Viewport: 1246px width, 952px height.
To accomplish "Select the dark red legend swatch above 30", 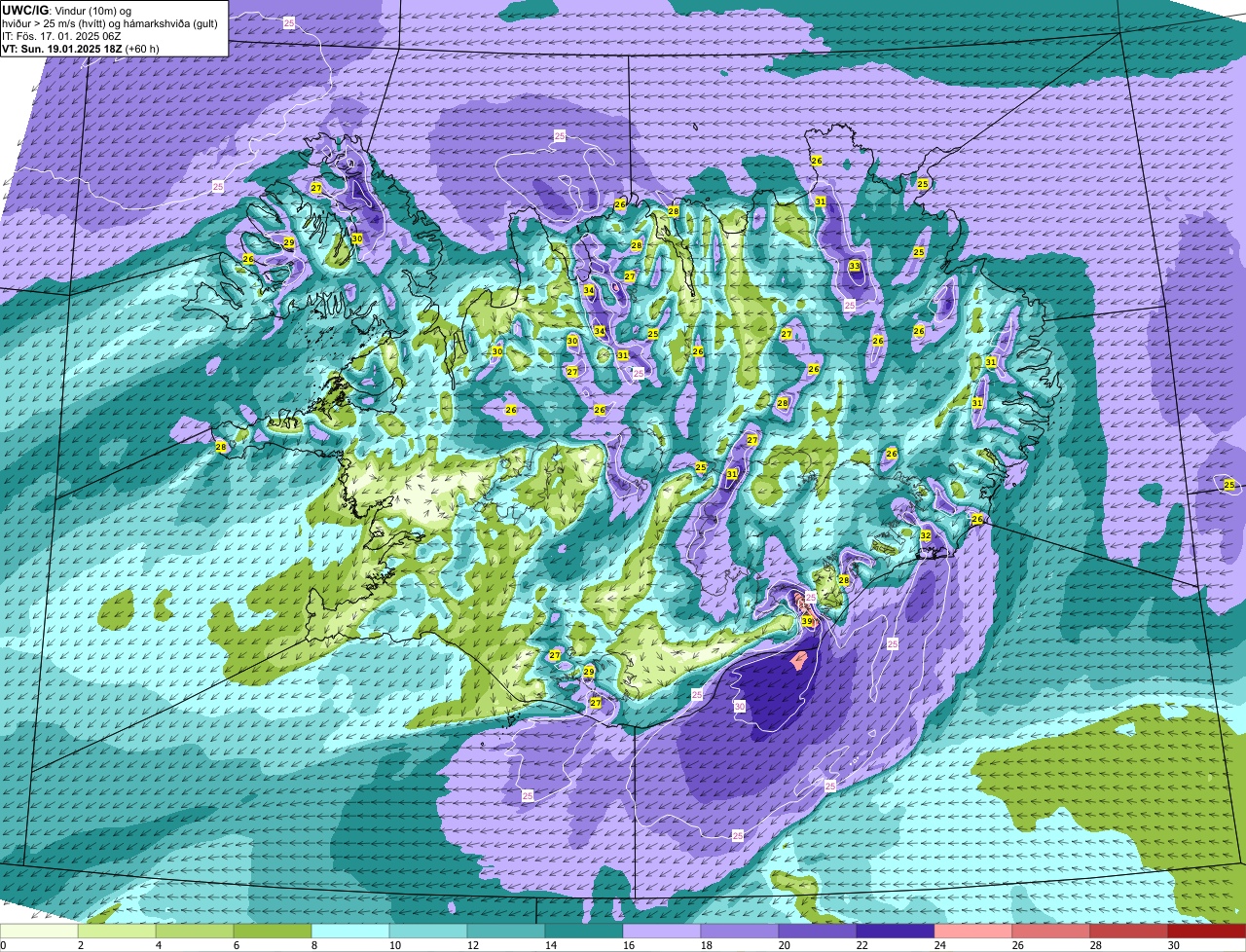I will [x=1207, y=931].
